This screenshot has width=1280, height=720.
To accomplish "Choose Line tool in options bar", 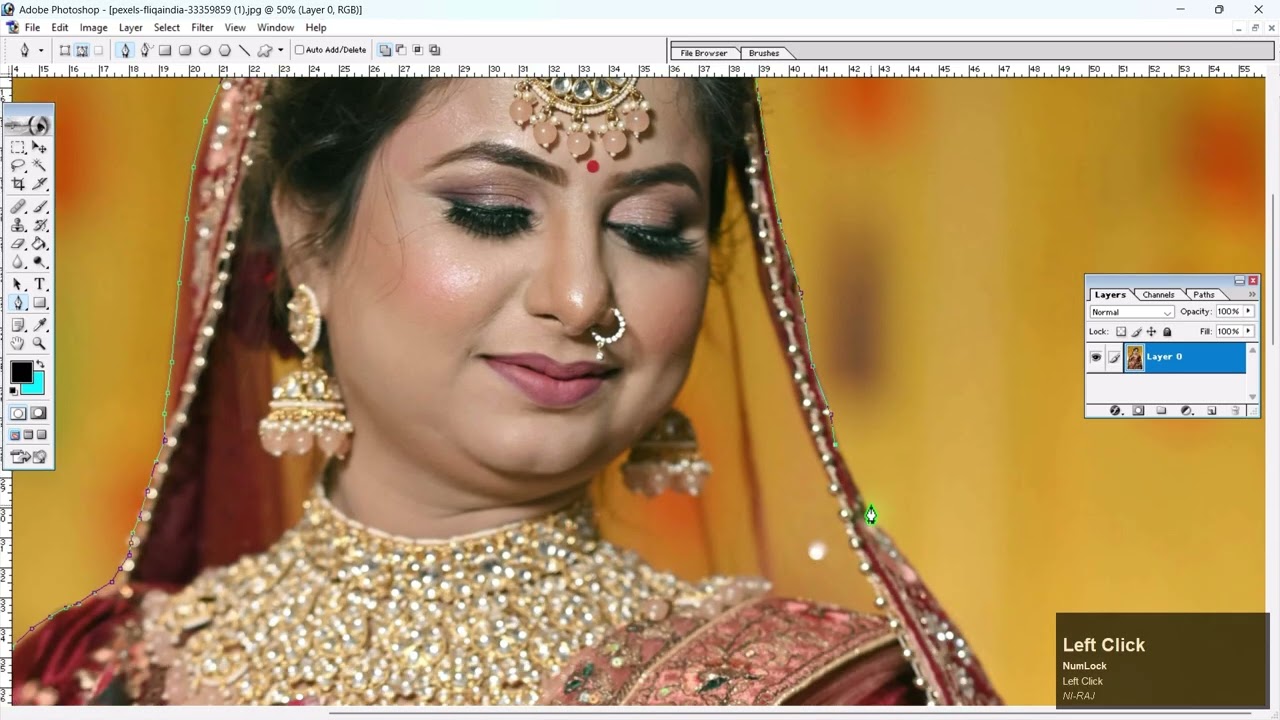I will tap(244, 50).
